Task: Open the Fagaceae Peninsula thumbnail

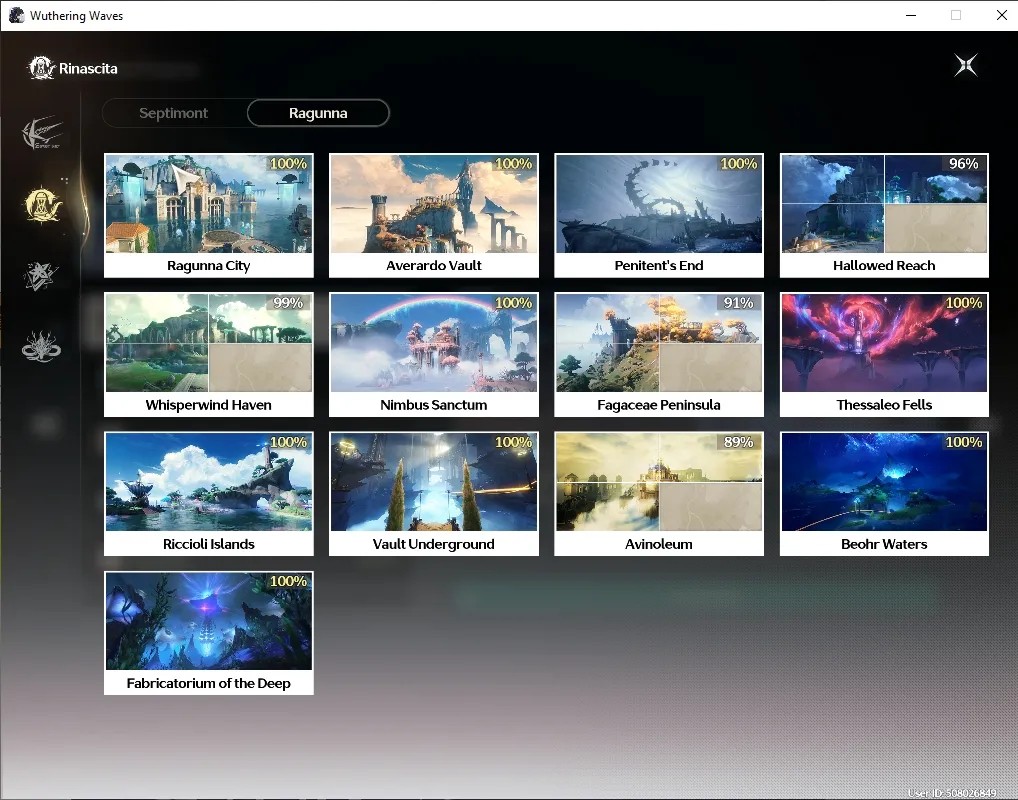Action: pyautogui.click(x=659, y=355)
